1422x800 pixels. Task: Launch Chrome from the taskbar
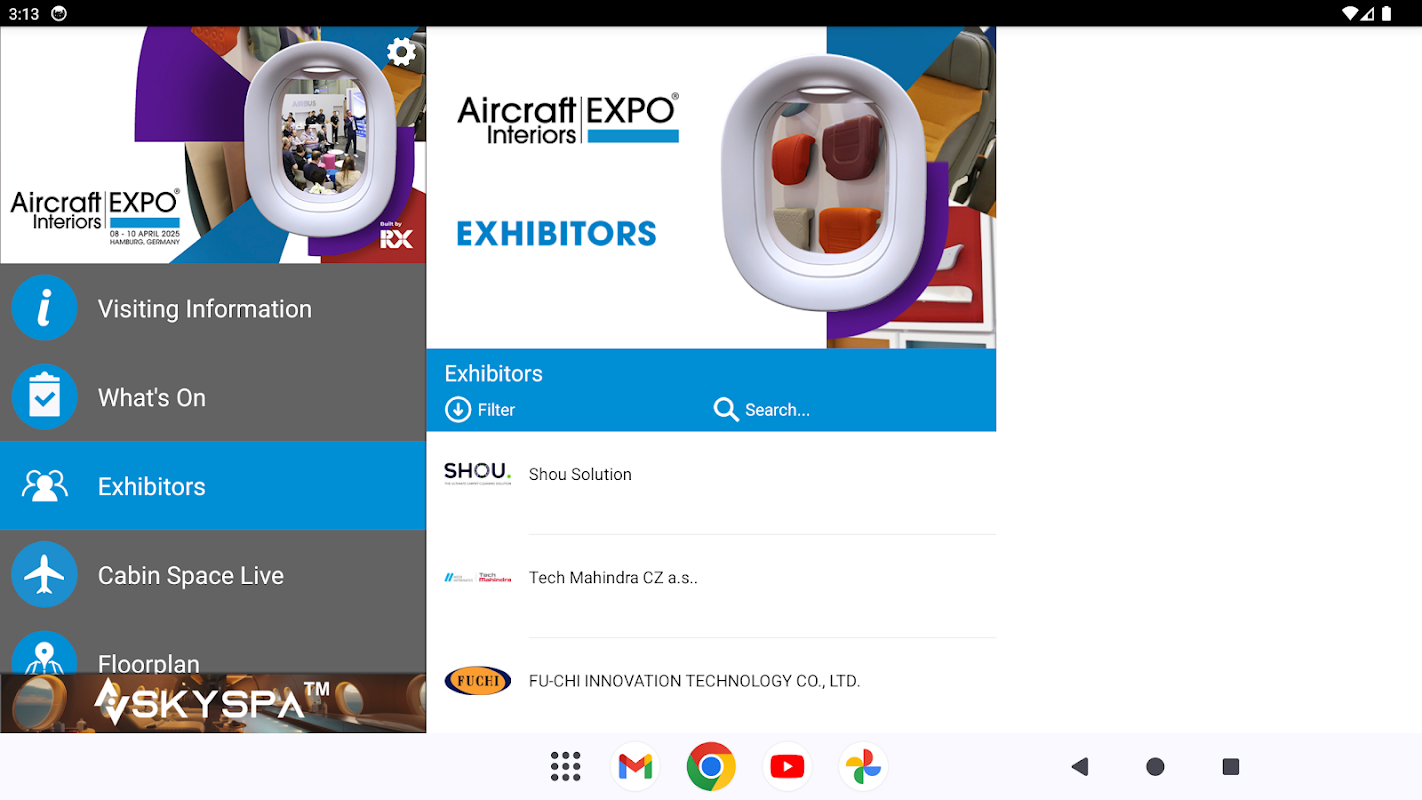711,767
